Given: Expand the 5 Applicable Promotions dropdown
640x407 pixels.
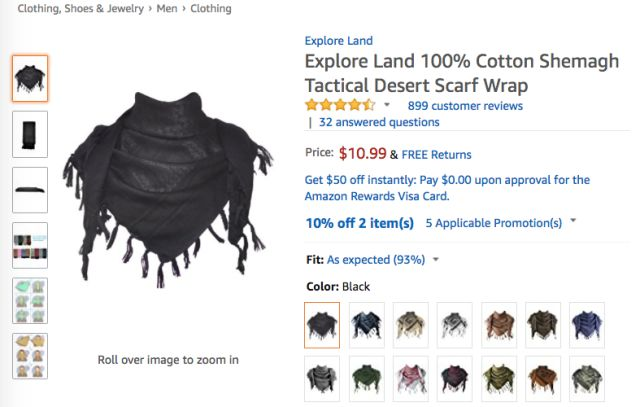Looking at the screenshot, I should [573, 221].
